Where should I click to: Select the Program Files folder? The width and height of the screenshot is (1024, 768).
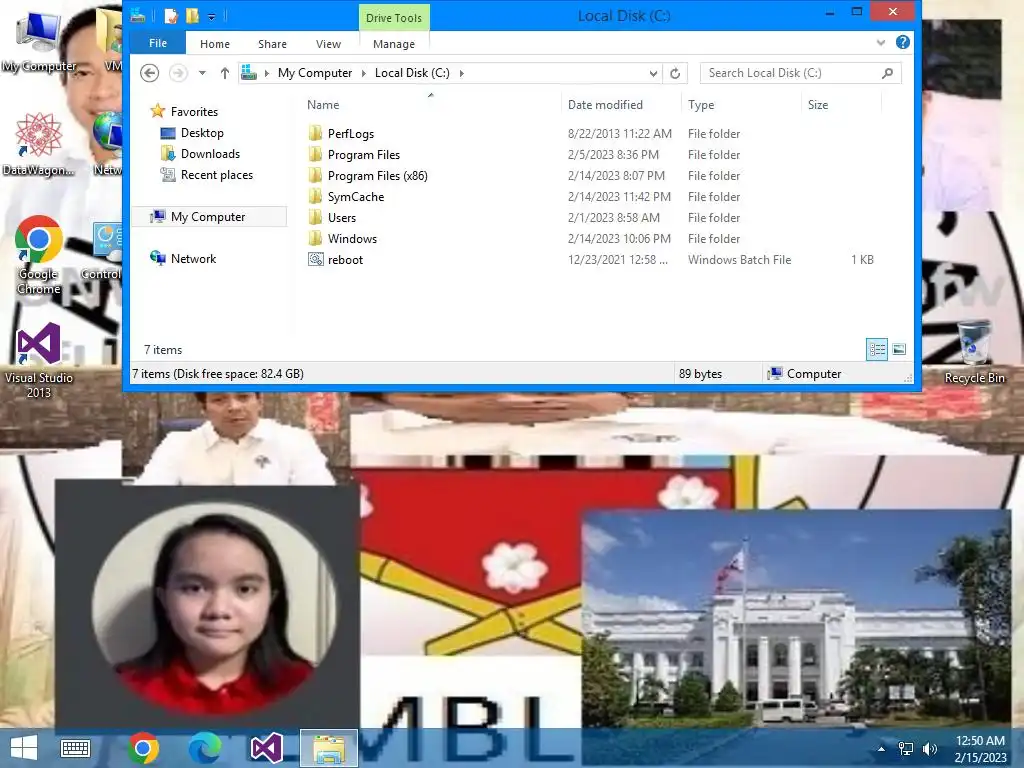pos(364,155)
